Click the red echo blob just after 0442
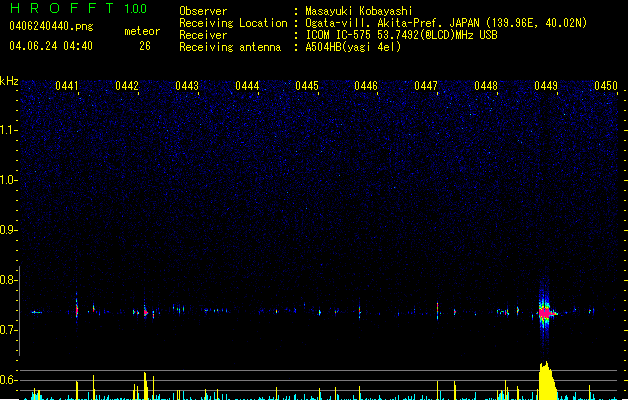Viewport: 629px width, 400px height. (146, 312)
